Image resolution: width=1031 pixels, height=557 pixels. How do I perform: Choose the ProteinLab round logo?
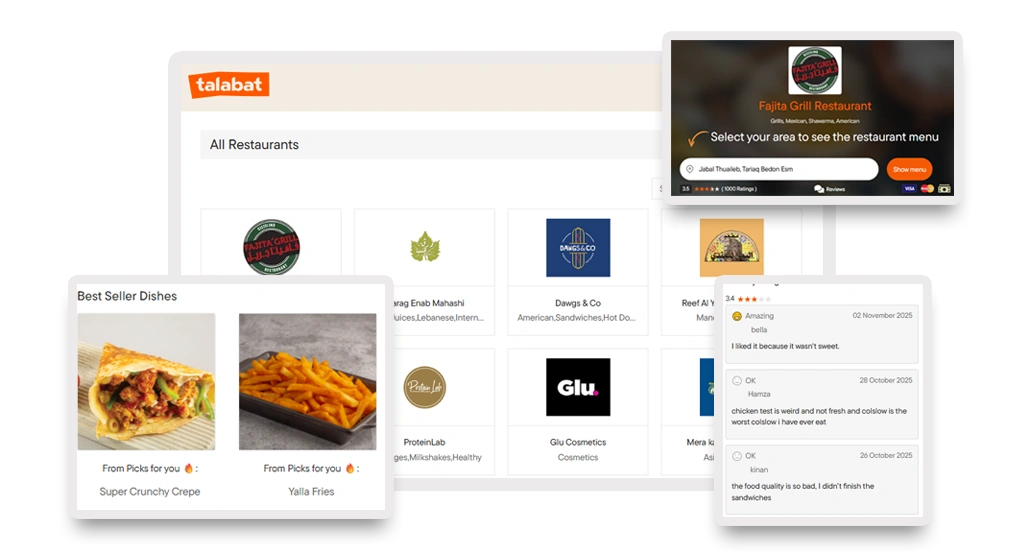click(424, 387)
